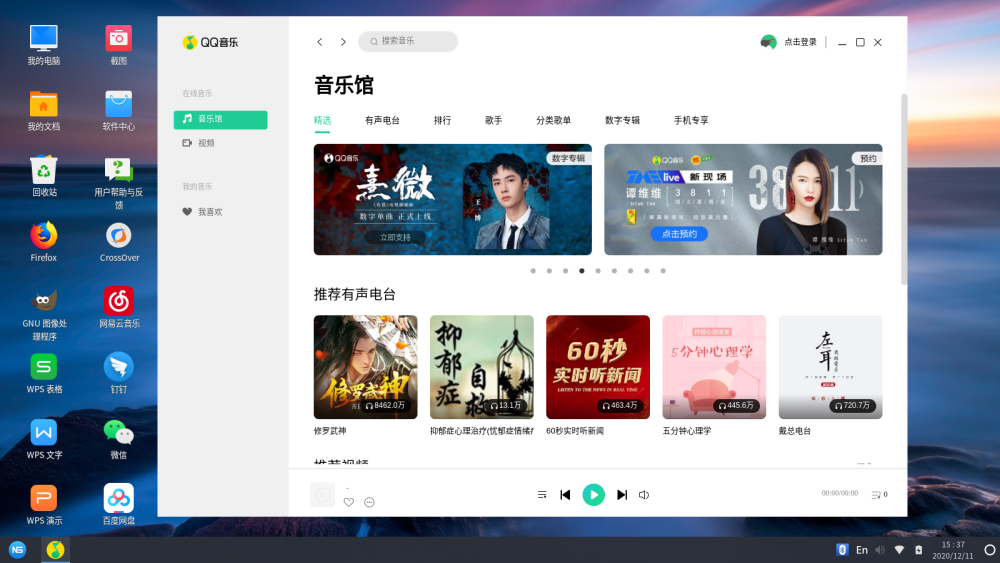Switch the En input method indicator
The height and width of the screenshot is (563, 1000).
[862, 550]
